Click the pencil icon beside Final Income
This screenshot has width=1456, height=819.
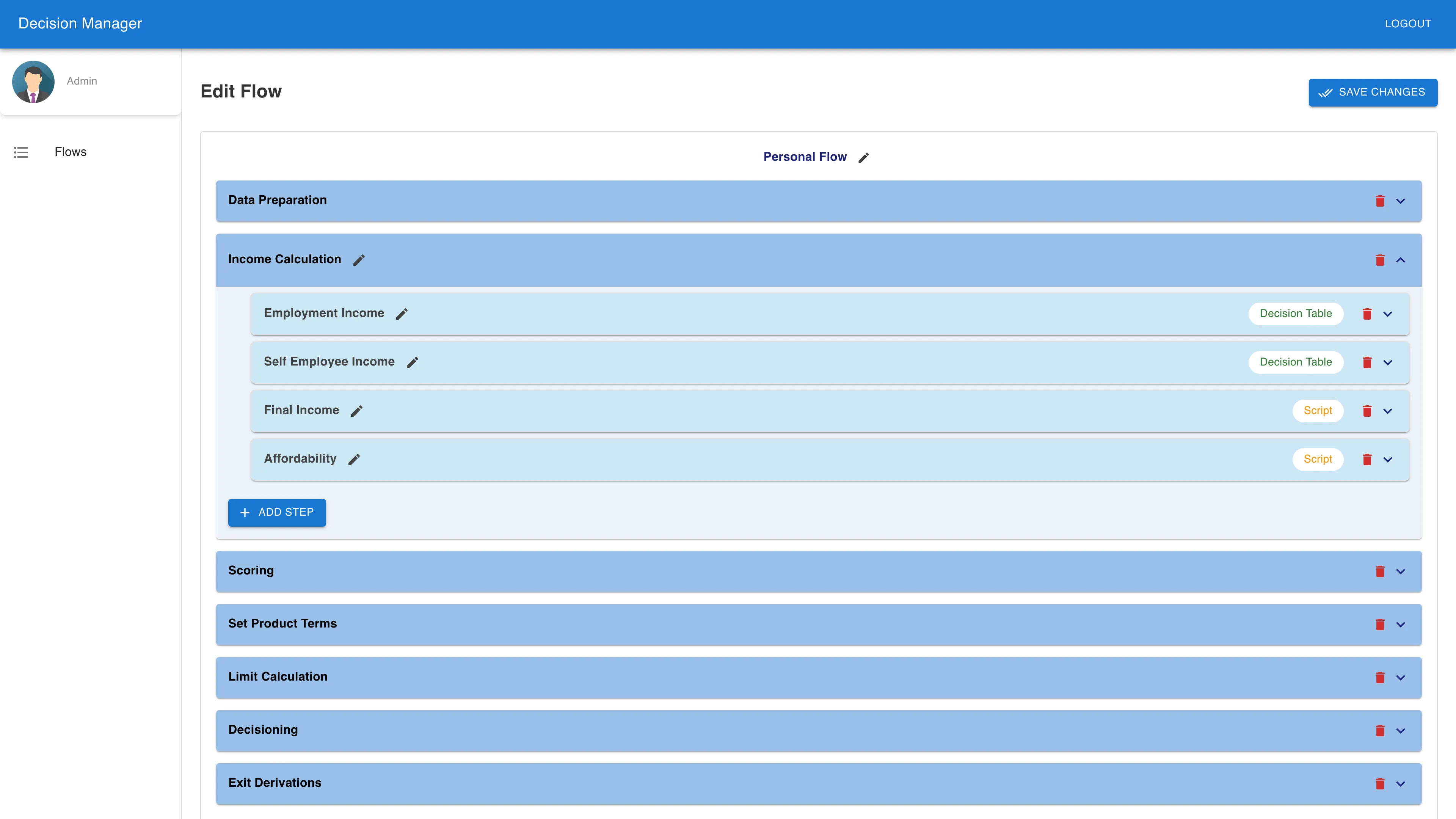coord(357,411)
